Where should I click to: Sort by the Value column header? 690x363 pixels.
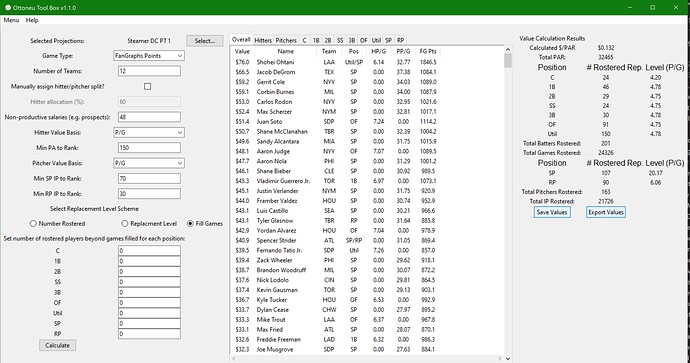[242, 51]
